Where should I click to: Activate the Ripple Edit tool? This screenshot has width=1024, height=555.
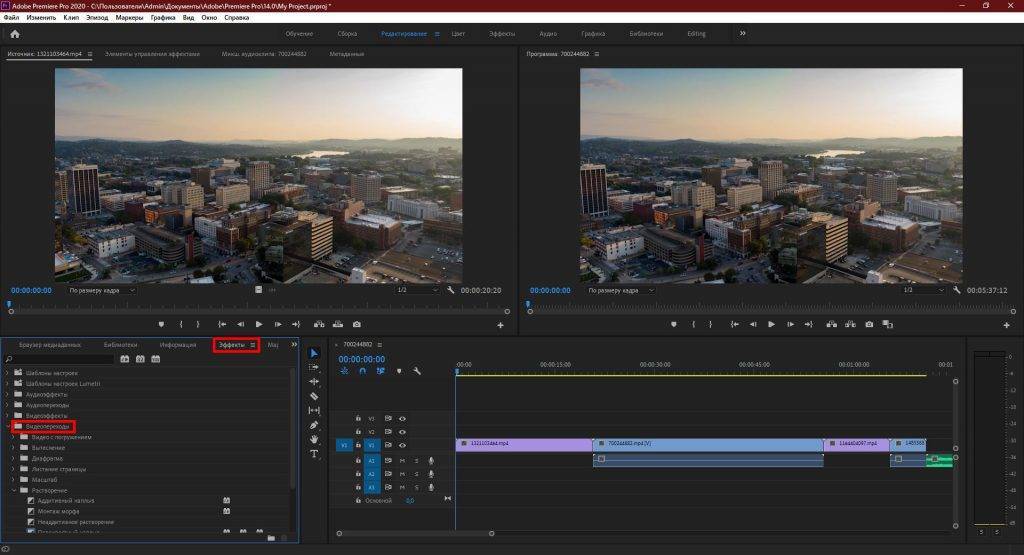[x=314, y=381]
